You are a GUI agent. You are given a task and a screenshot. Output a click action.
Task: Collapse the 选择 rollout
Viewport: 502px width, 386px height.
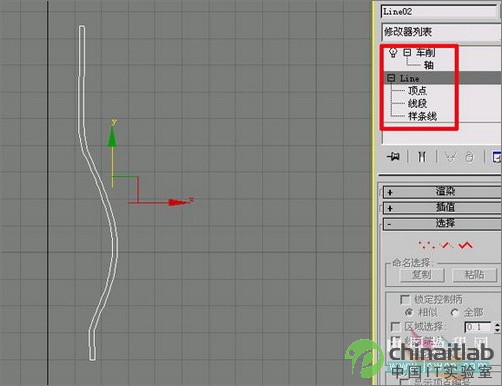click(x=442, y=223)
